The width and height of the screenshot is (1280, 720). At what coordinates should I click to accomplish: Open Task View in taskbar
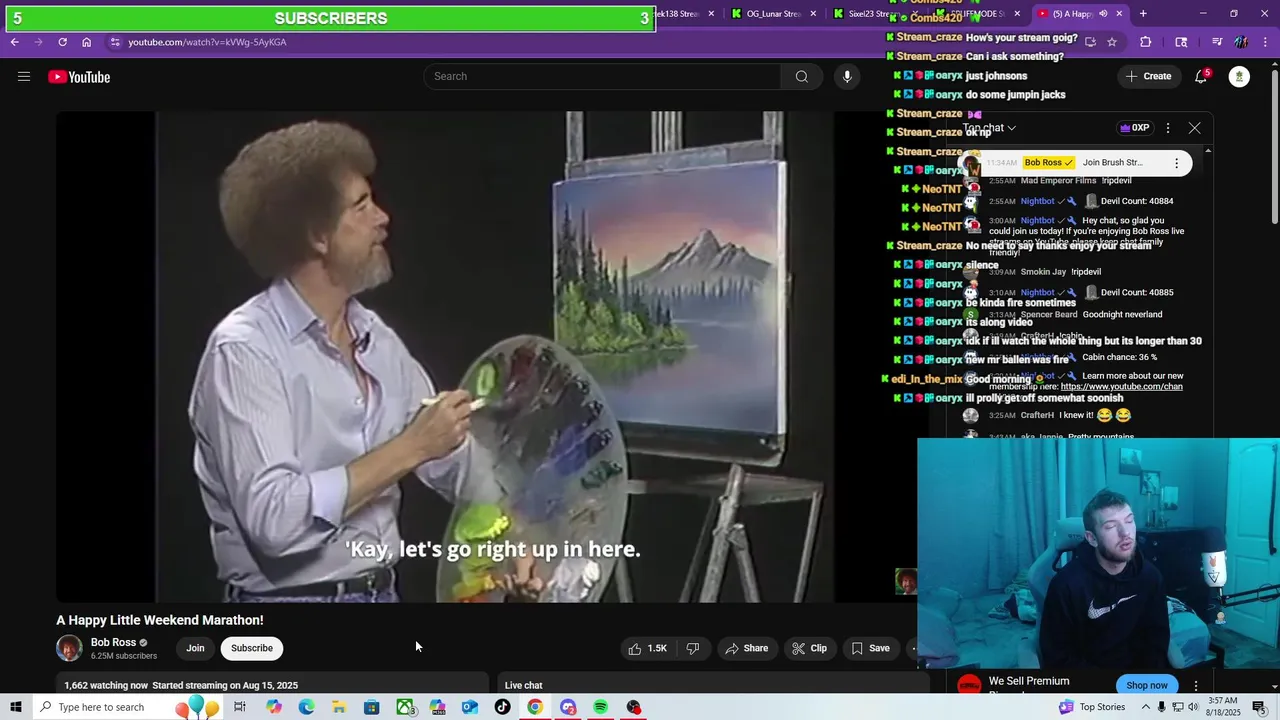[240, 707]
